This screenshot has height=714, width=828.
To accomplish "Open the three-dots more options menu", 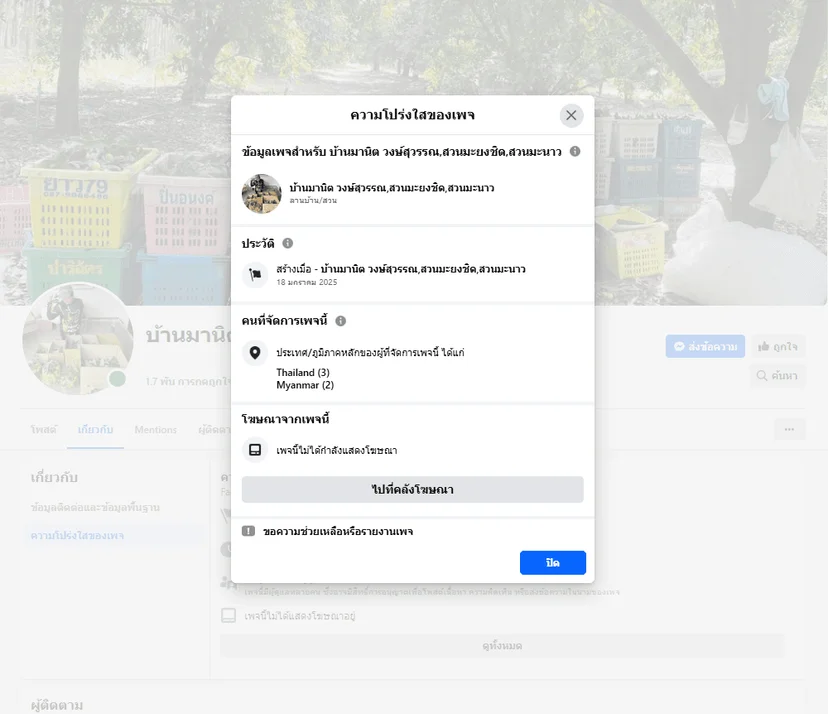I will 789,429.
